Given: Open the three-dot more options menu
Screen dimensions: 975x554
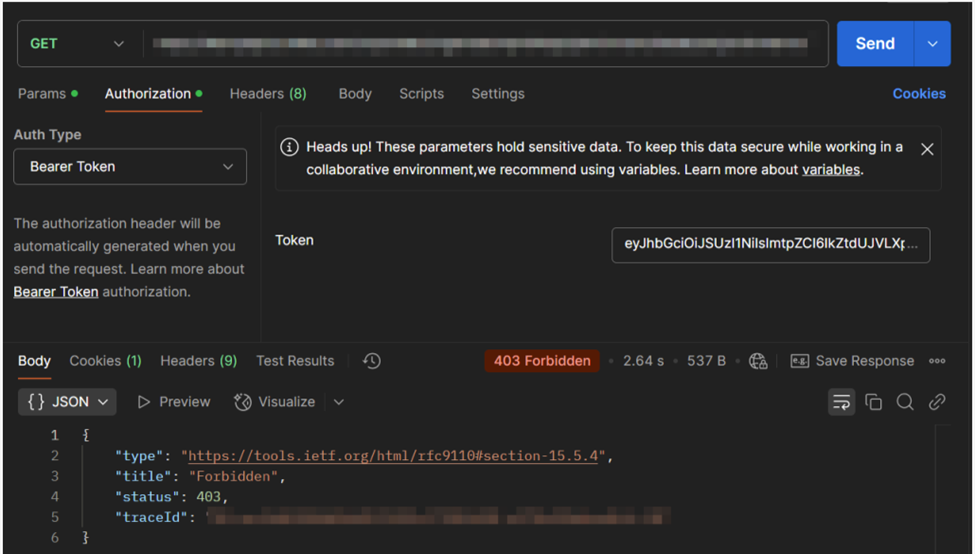Looking at the screenshot, I should click(x=937, y=361).
